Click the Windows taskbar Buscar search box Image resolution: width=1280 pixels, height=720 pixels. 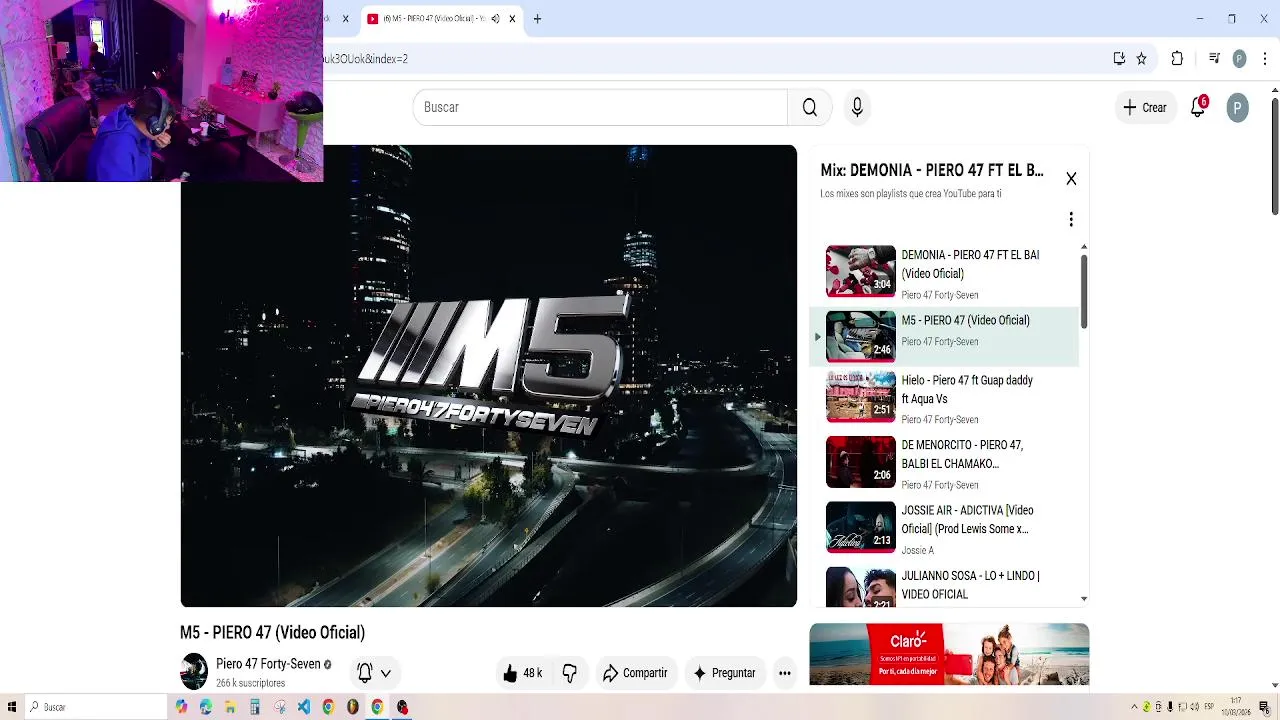click(96, 707)
